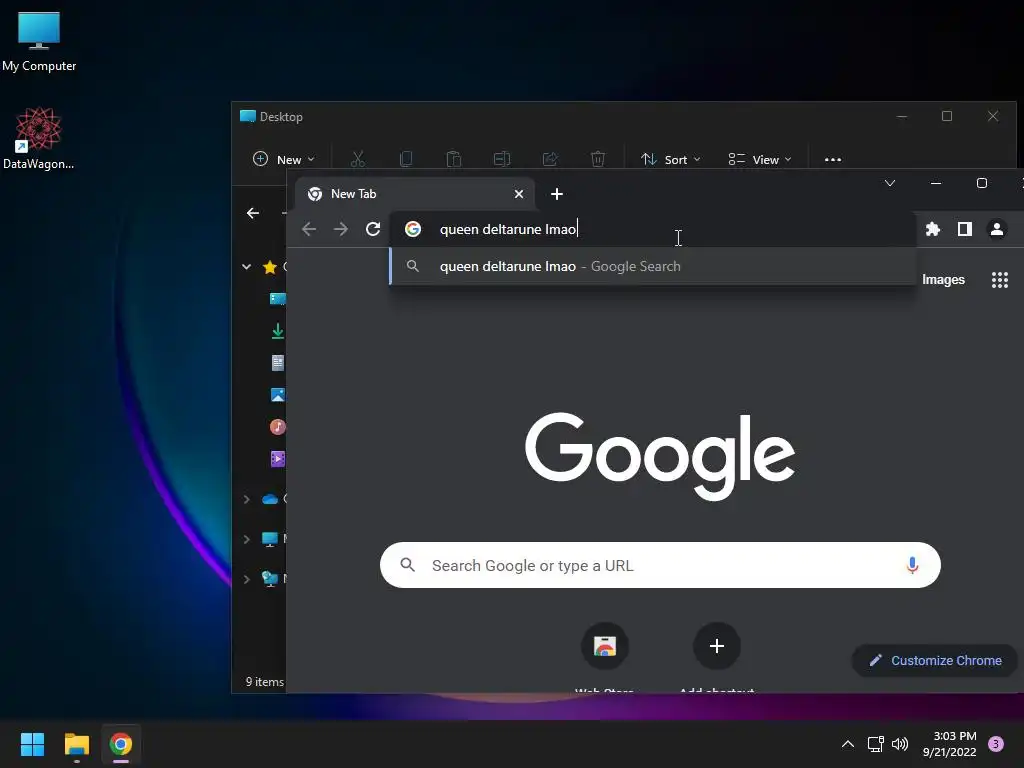
Task: Select the Desktop folder in Explorer sidebar
Action: click(278, 299)
